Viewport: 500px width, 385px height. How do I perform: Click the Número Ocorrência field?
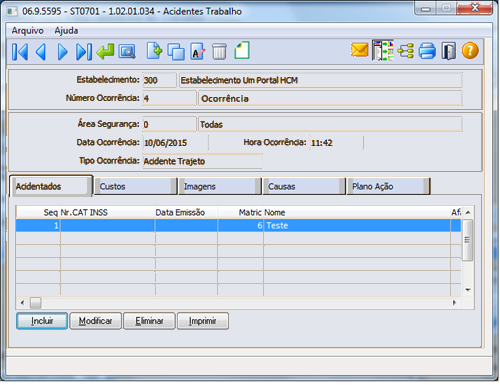[x=169, y=98]
